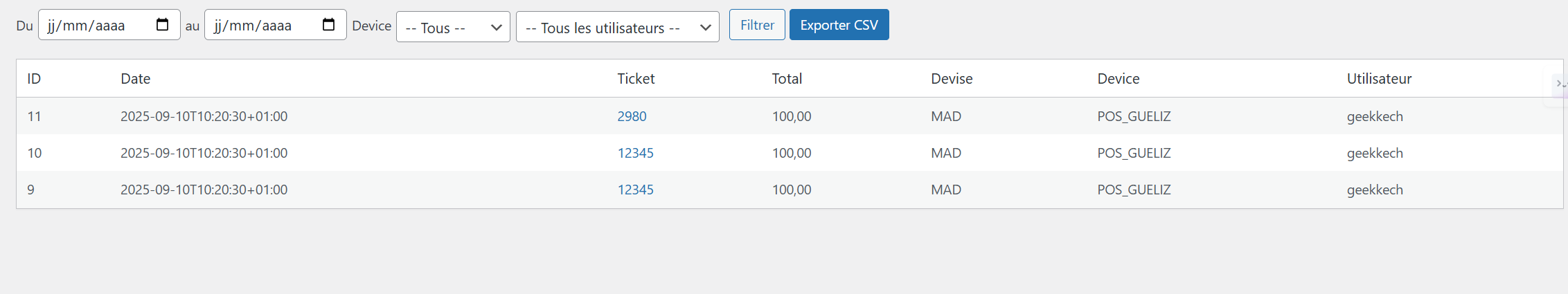This screenshot has height=294, width=1568.
Task: Expand the Device "-- Tous --" dropdown
Action: 453,28
